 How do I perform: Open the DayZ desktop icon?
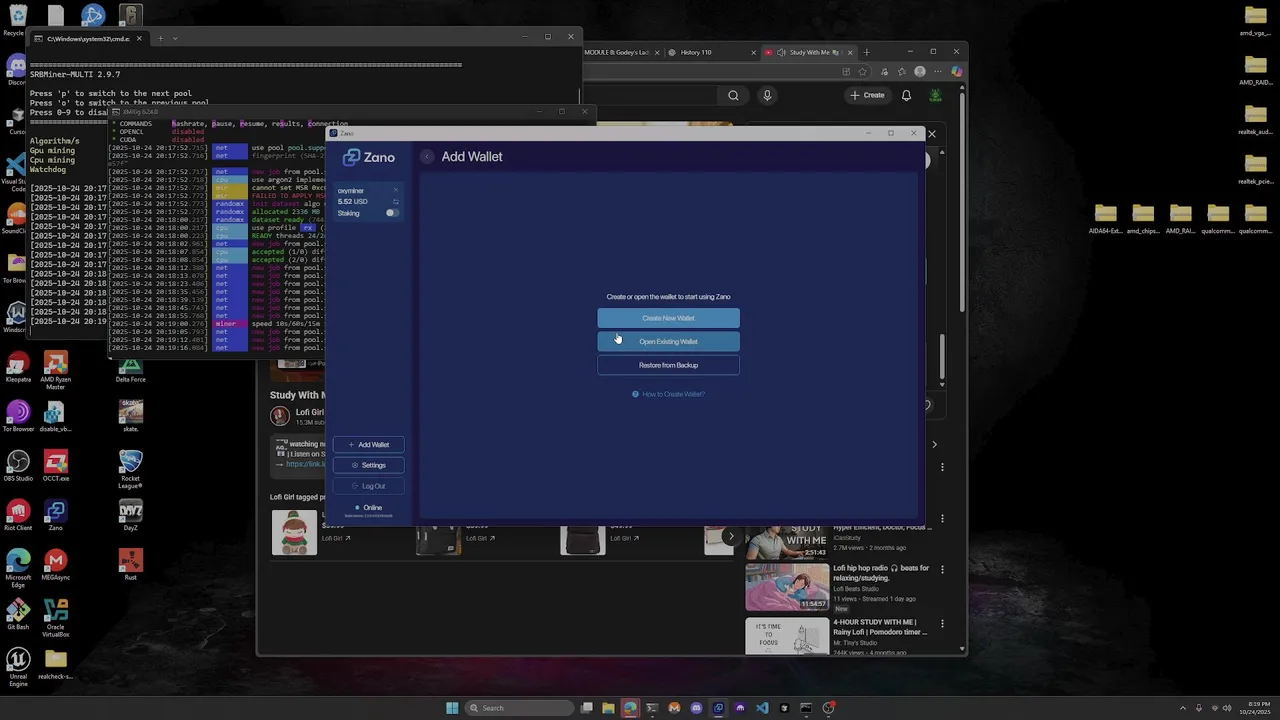pyautogui.click(x=130, y=515)
